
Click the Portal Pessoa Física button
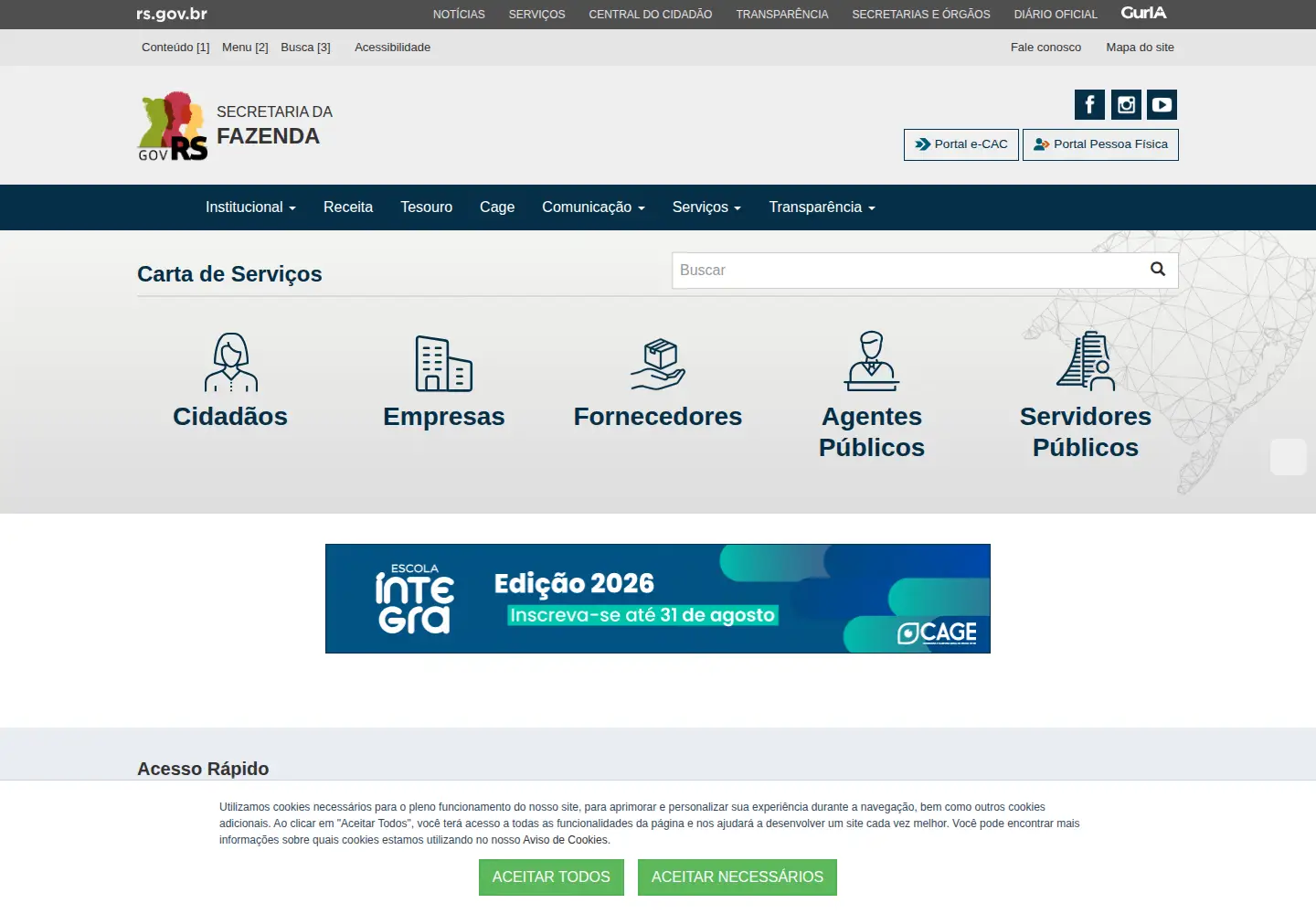[1100, 144]
